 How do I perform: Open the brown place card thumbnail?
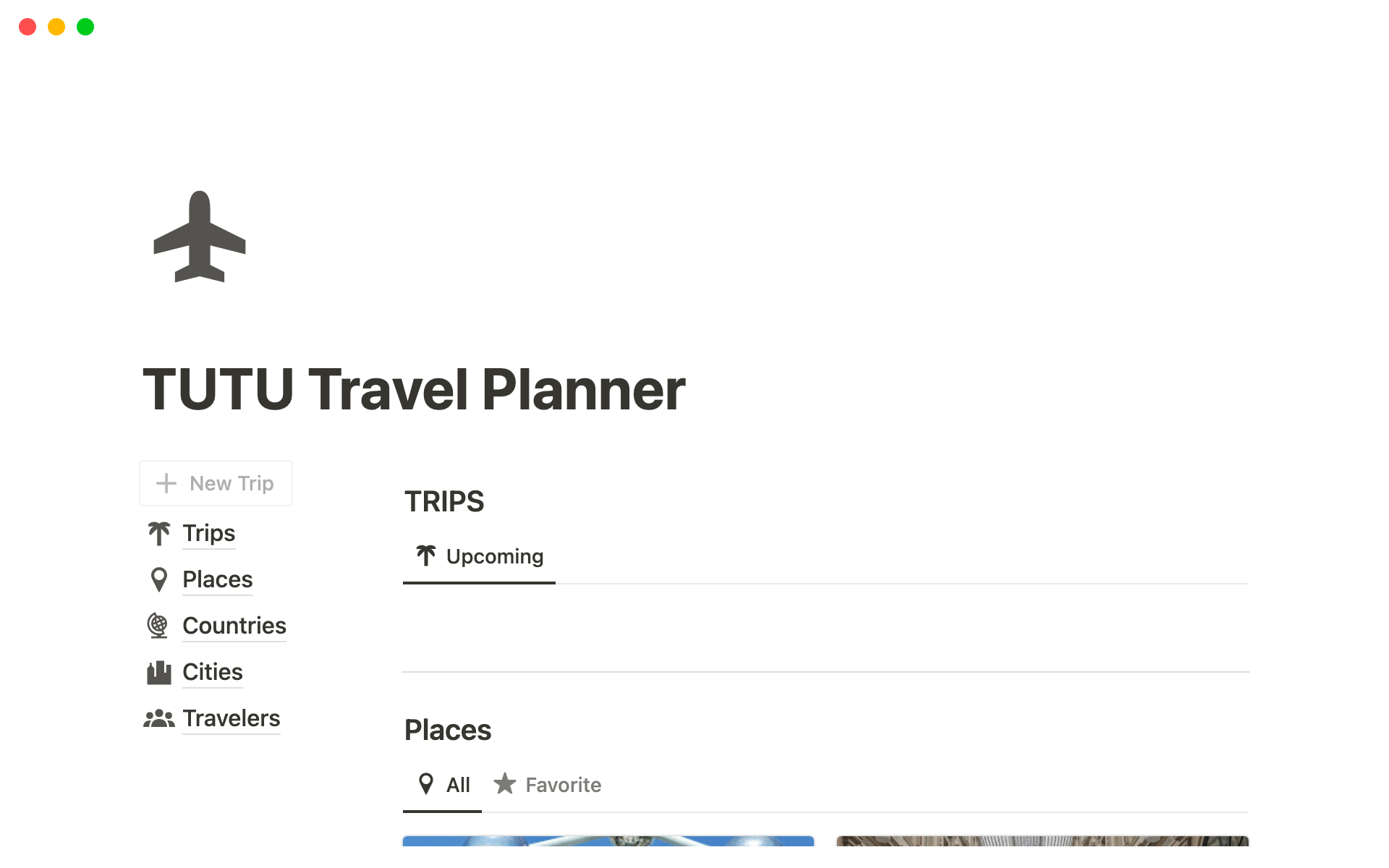coord(1042,841)
